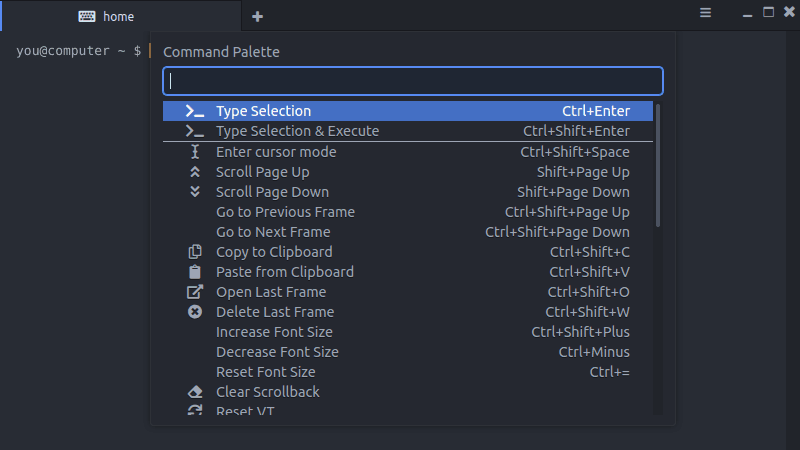Click the Scroll Page Down double-chevron icon
Viewport: 800px width, 450px height.
click(195, 192)
